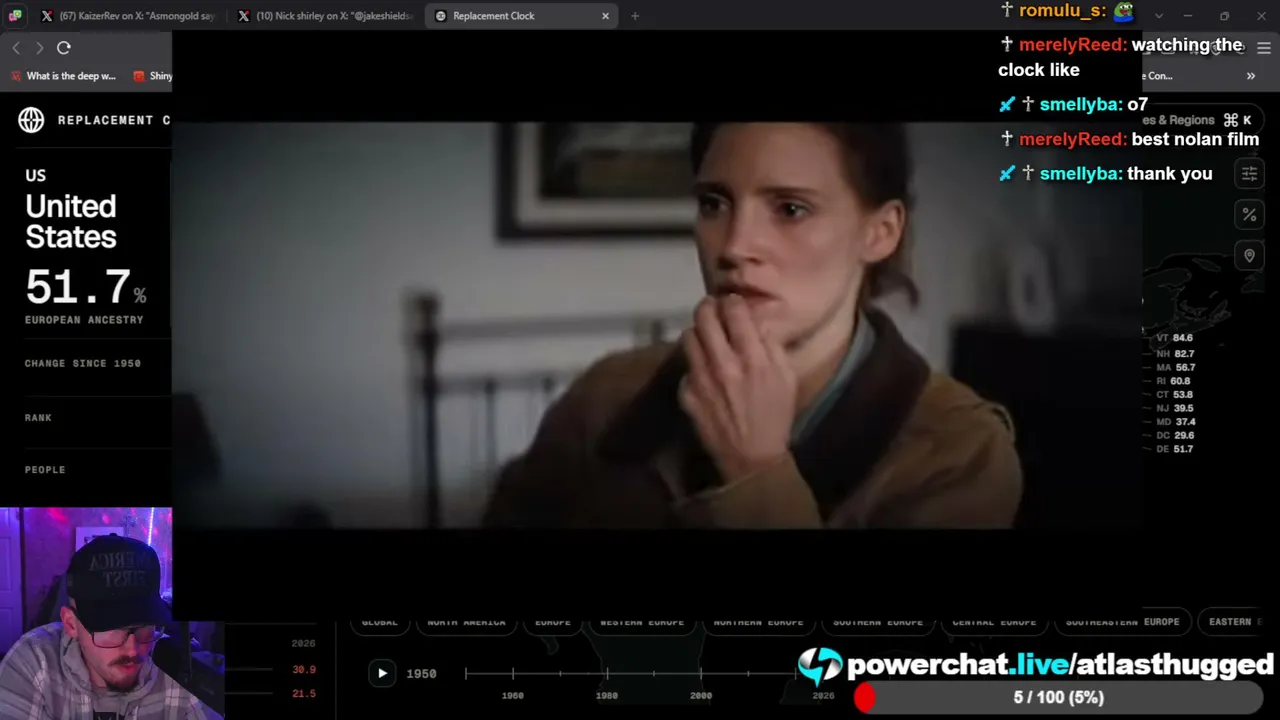Click the 1960 mark on the timeline
Screen dimensions: 1280x720
513,696
